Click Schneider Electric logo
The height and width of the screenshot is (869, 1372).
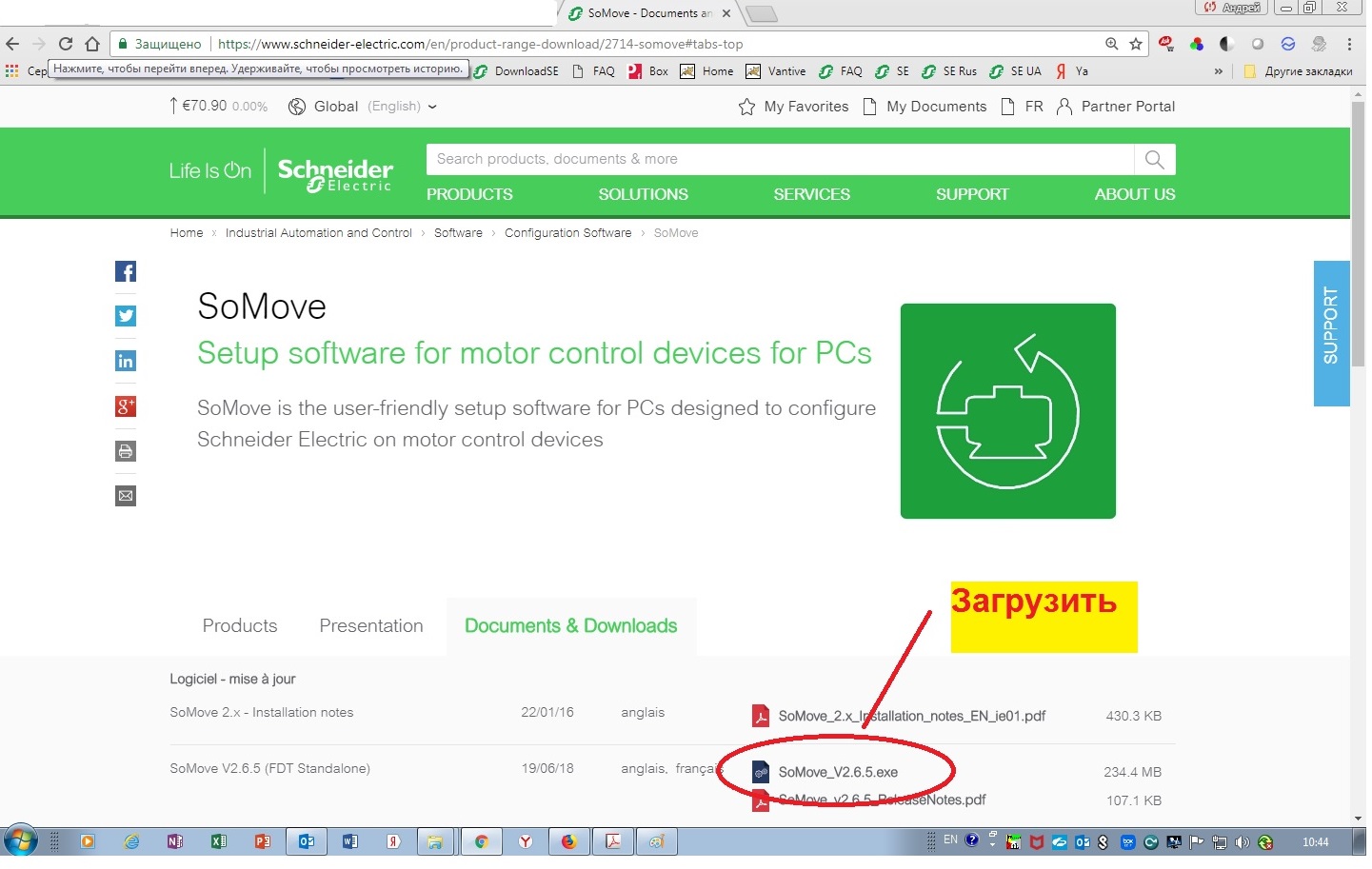[x=335, y=173]
